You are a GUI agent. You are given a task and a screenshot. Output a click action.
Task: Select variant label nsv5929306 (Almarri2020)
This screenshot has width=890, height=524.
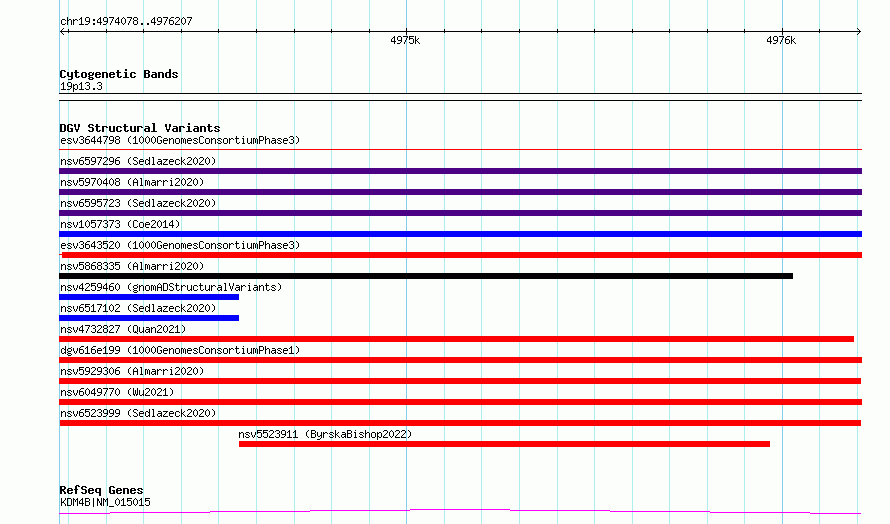[132, 371]
